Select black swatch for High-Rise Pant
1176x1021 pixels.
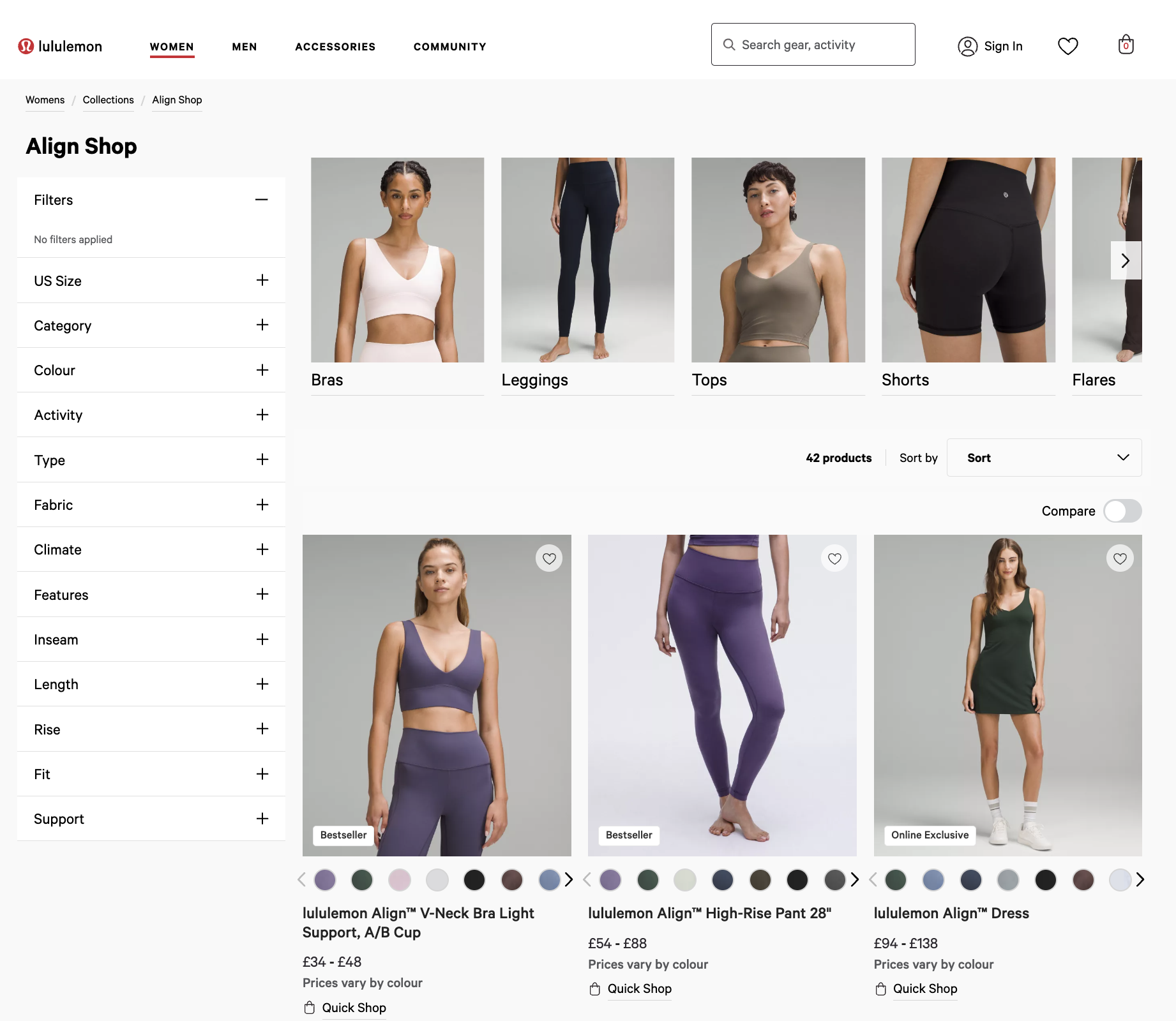[x=797, y=880]
